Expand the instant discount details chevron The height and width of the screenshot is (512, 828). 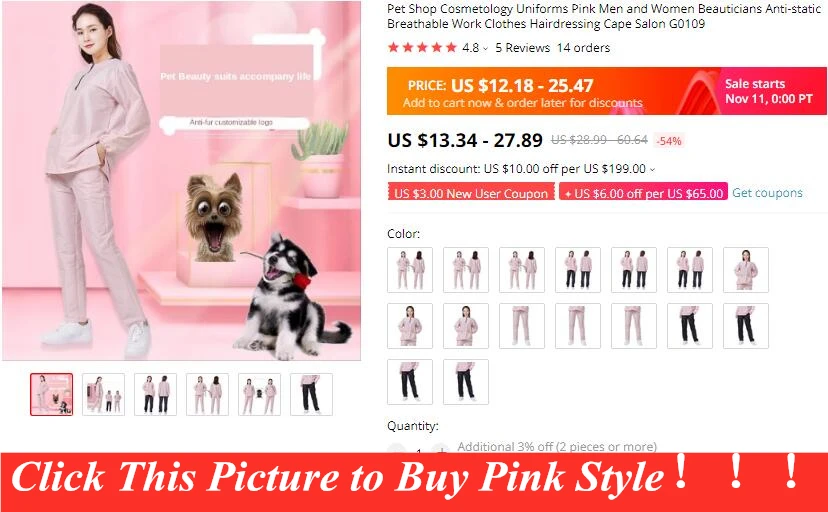(x=652, y=169)
